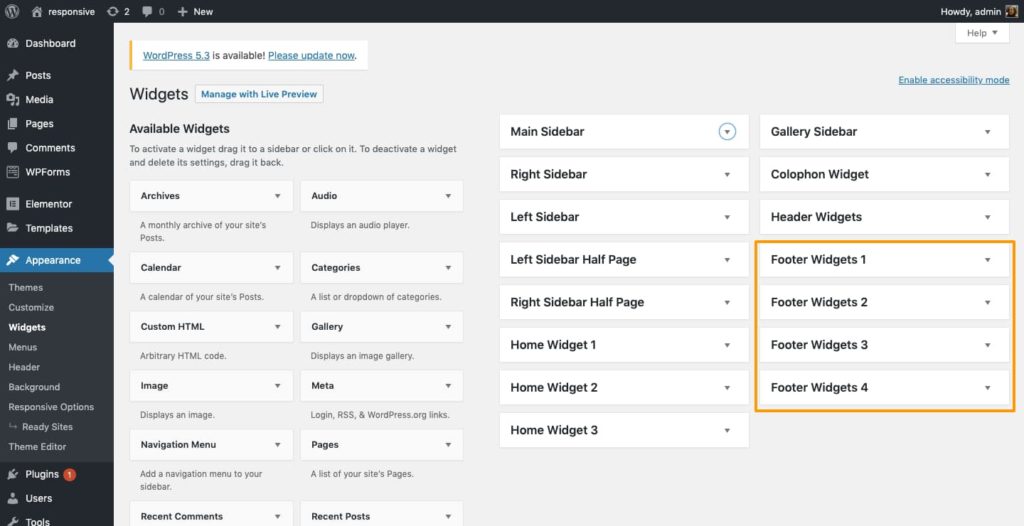
Task: Open the Customize submenu item
Action: point(31,307)
